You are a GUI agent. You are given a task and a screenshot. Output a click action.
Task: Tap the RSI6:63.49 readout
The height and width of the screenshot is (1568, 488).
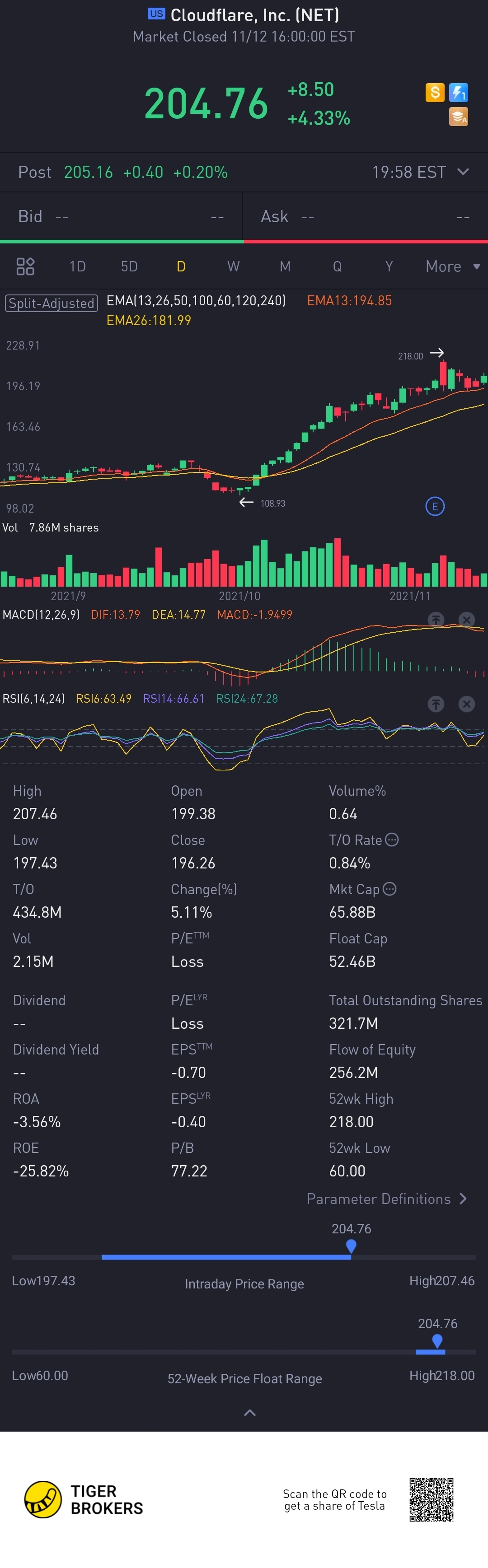click(103, 699)
